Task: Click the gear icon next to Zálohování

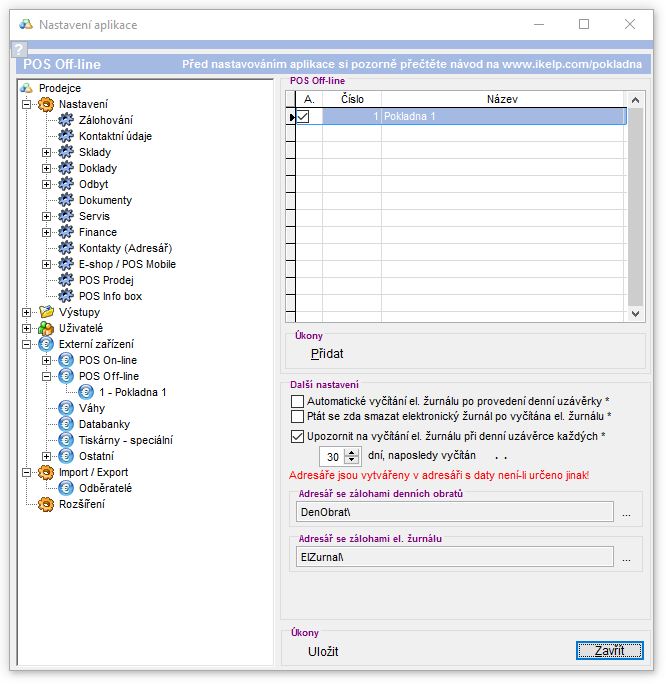Action: click(66, 120)
